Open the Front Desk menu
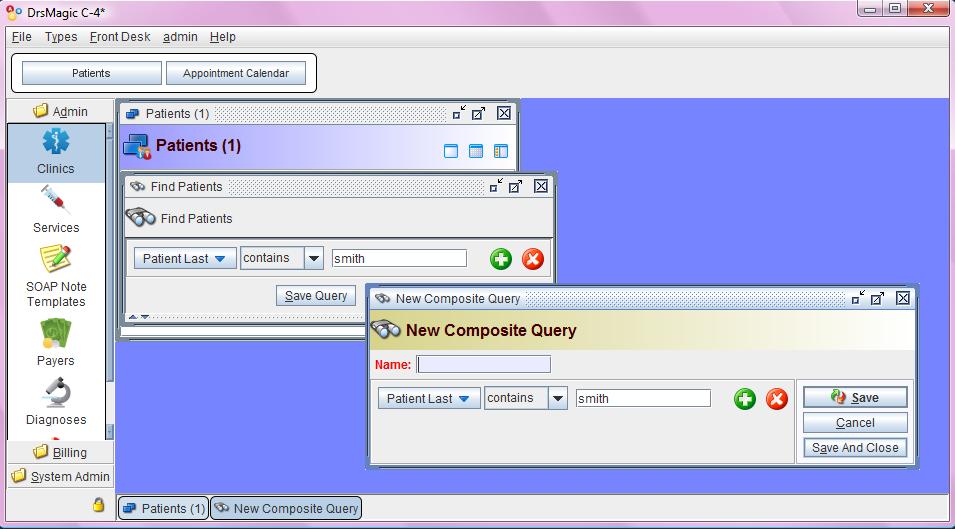This screenshot has height=529, width=955. [120, 37]
